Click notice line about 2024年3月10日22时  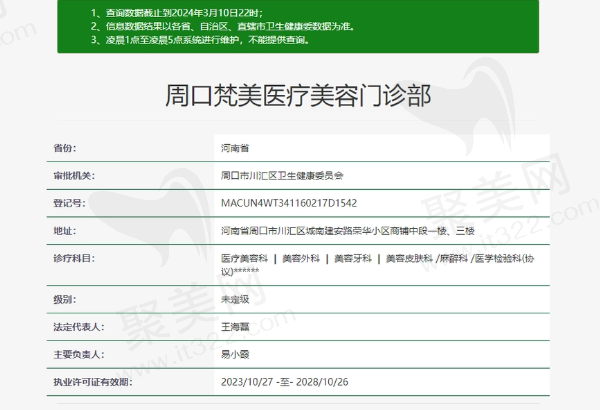pyautogui.click(x=177, y=13)
